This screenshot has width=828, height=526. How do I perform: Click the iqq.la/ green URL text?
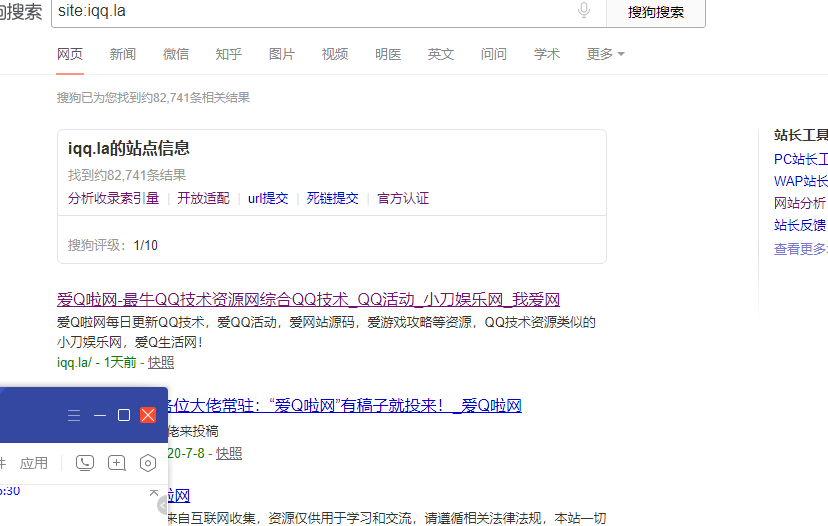[74, 362]
